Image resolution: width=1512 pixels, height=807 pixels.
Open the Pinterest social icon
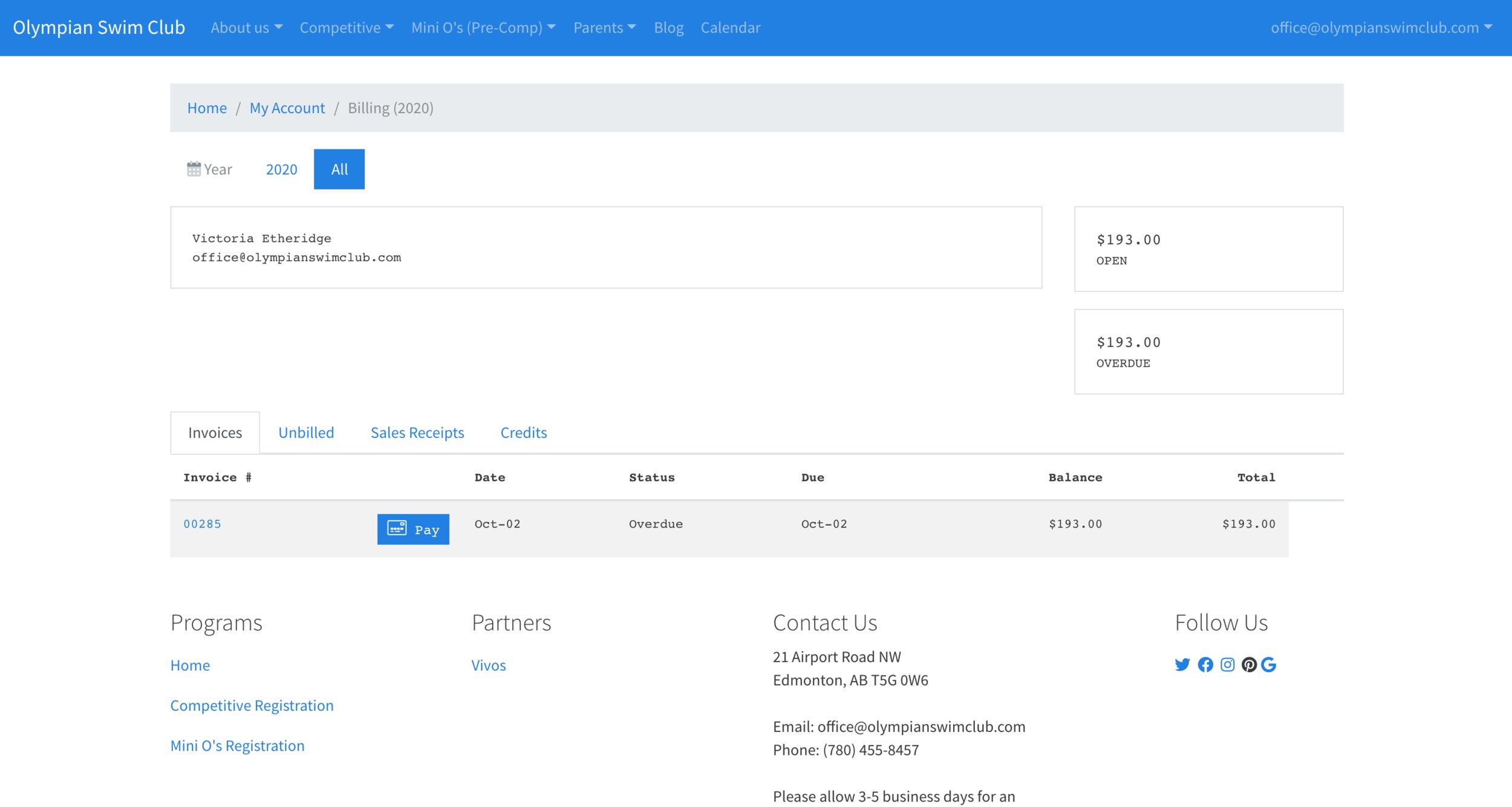click(1249, 665)
